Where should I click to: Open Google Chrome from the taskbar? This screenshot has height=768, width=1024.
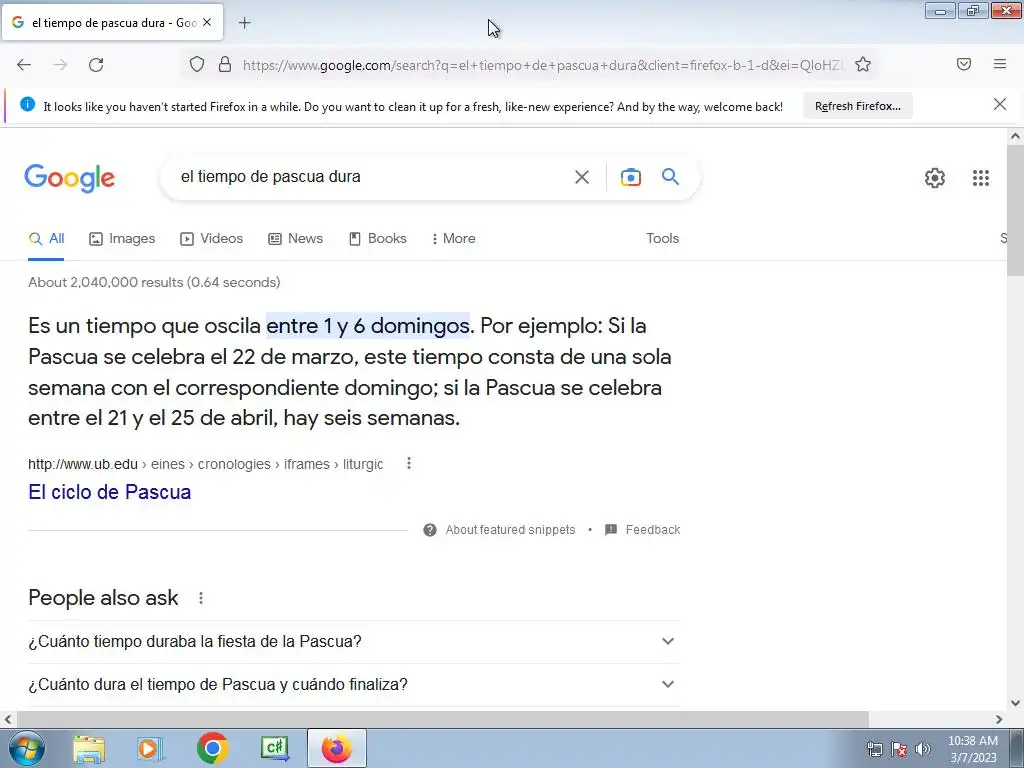click(x=212, y=748)
